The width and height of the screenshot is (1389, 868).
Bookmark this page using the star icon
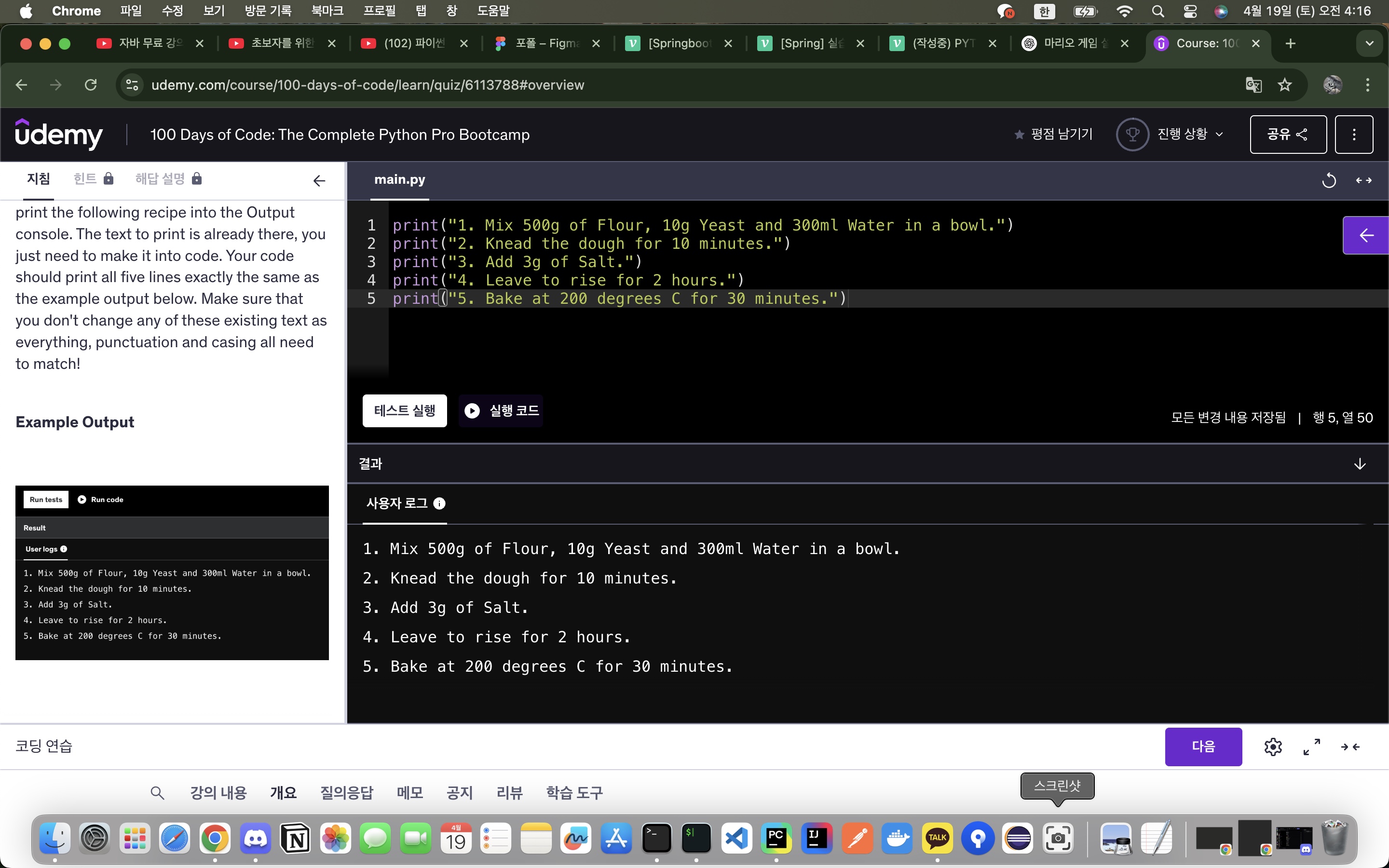point(1284,85)
